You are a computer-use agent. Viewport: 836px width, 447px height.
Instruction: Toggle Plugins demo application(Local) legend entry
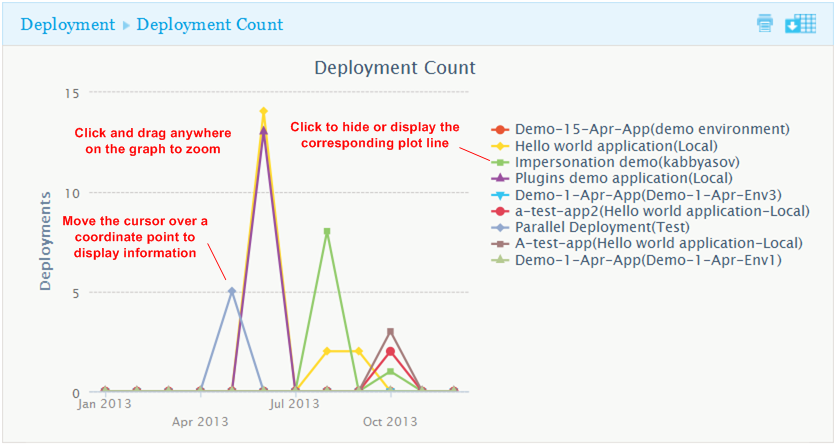click(x=612, y=178)
